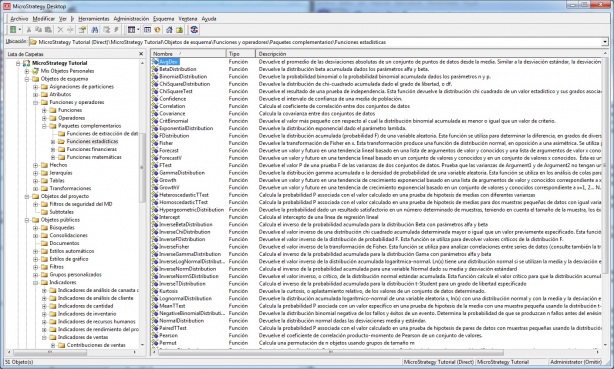Screen dimensions: 614x369
Task: Select the Grupos personalizados folder
Action: point(75,275)
